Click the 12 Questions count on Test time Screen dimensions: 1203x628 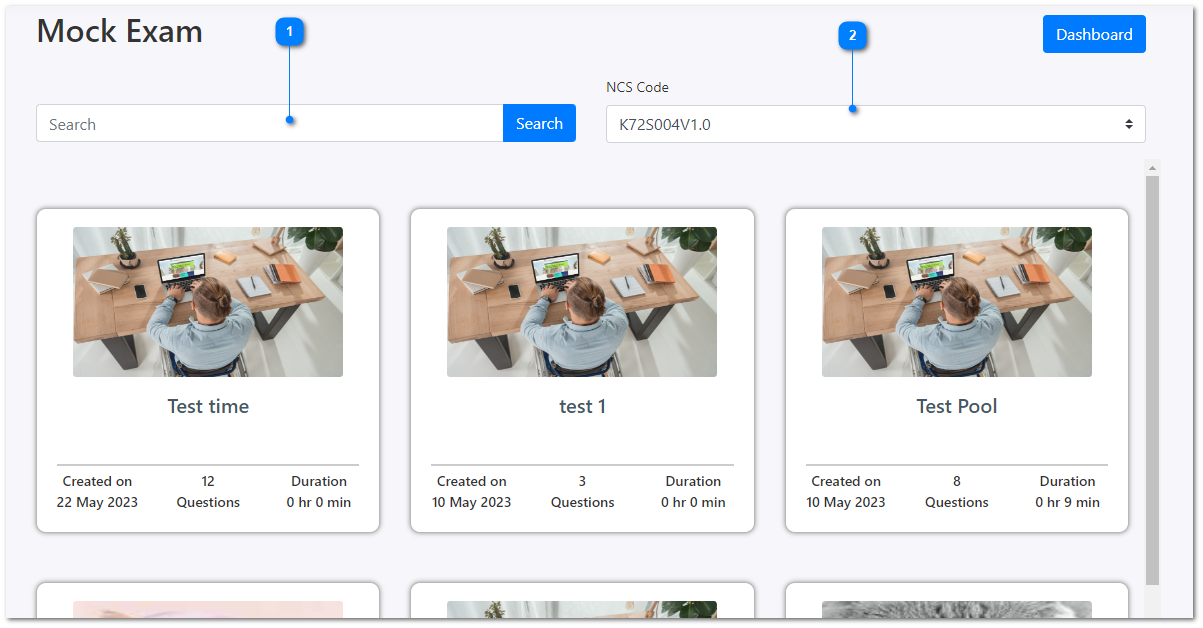tap(208, 492)
